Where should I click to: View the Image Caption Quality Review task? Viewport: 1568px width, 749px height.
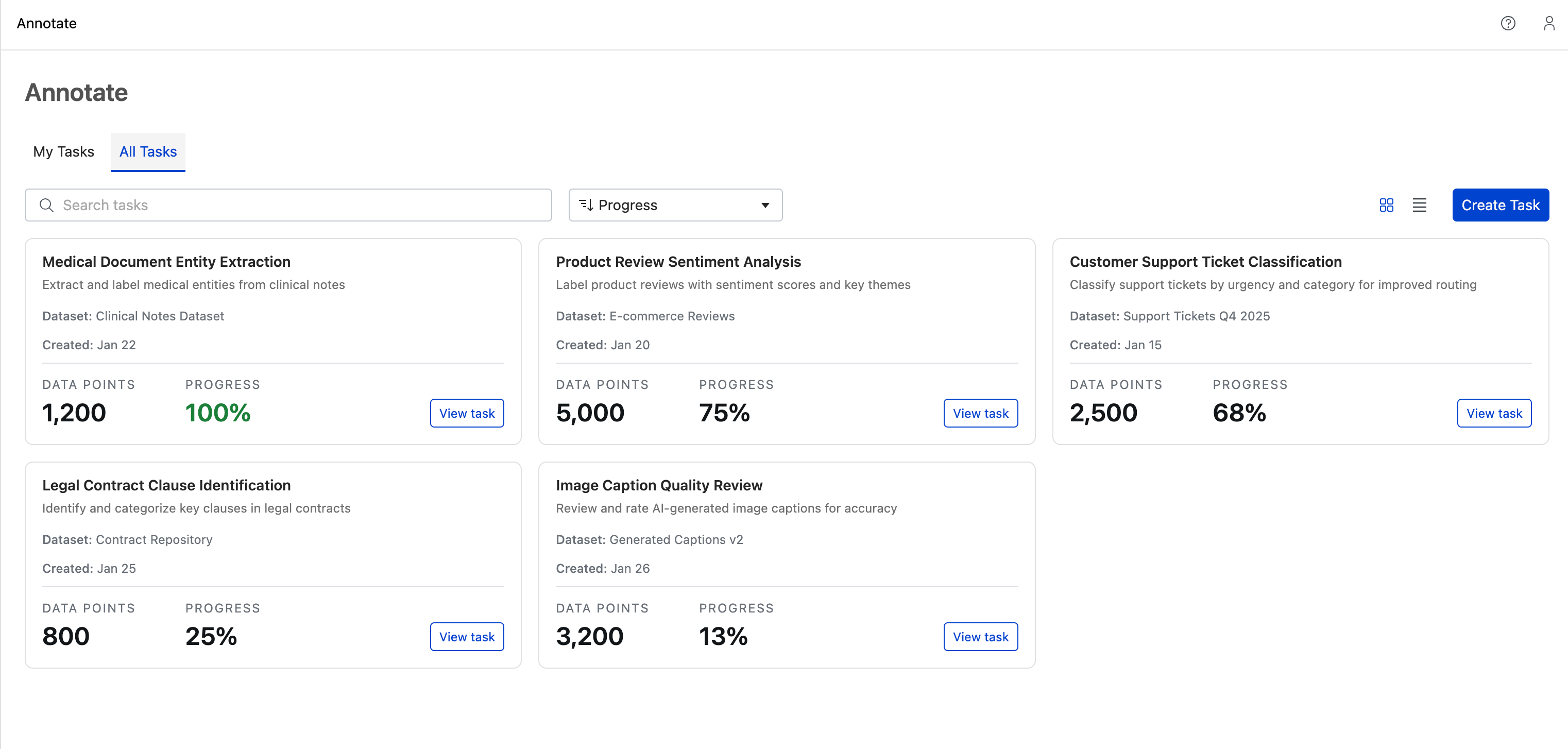point(980,636)
